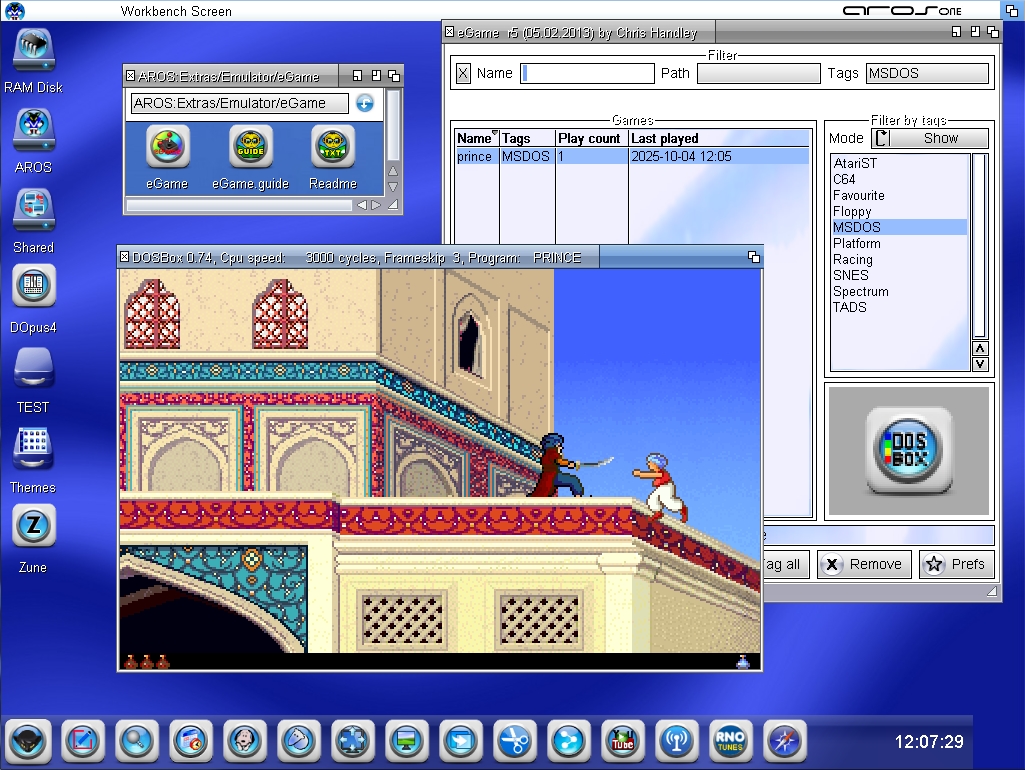1025x770 pixels.
Task: Click the parent-directory arrow beside drawer path
Action: click(365, 103)
